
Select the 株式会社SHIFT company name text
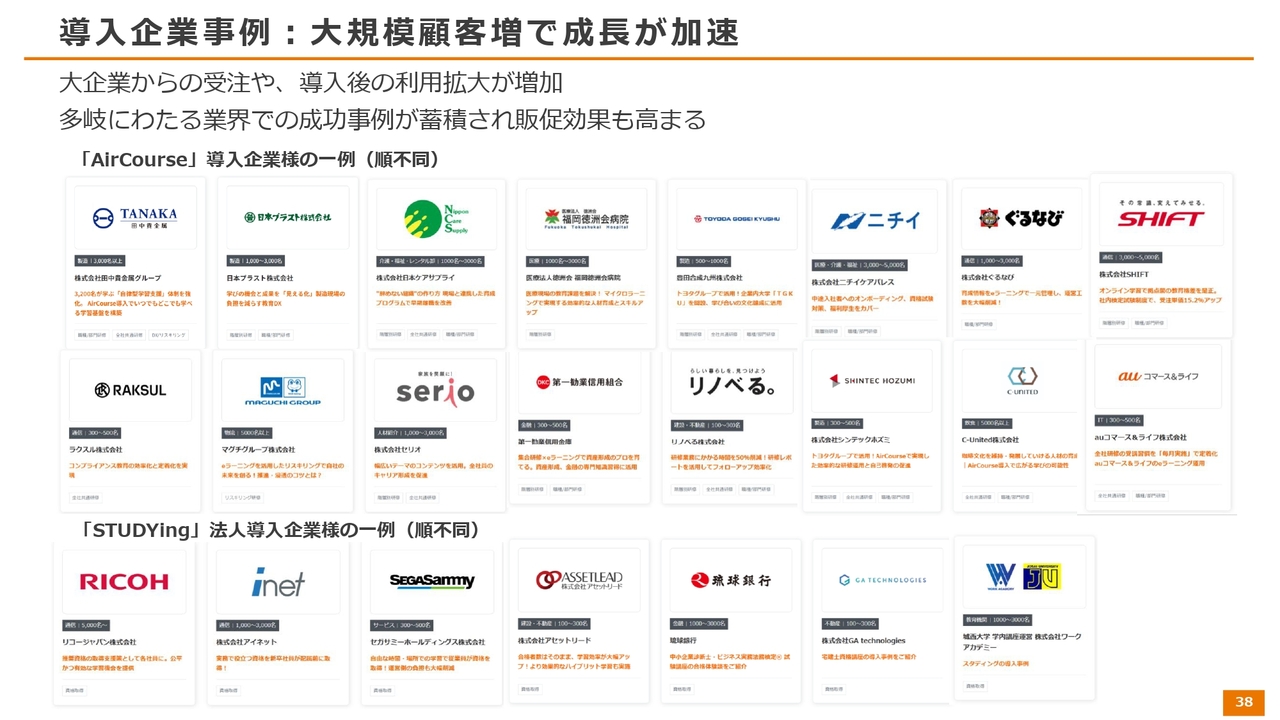[1125, 273]
